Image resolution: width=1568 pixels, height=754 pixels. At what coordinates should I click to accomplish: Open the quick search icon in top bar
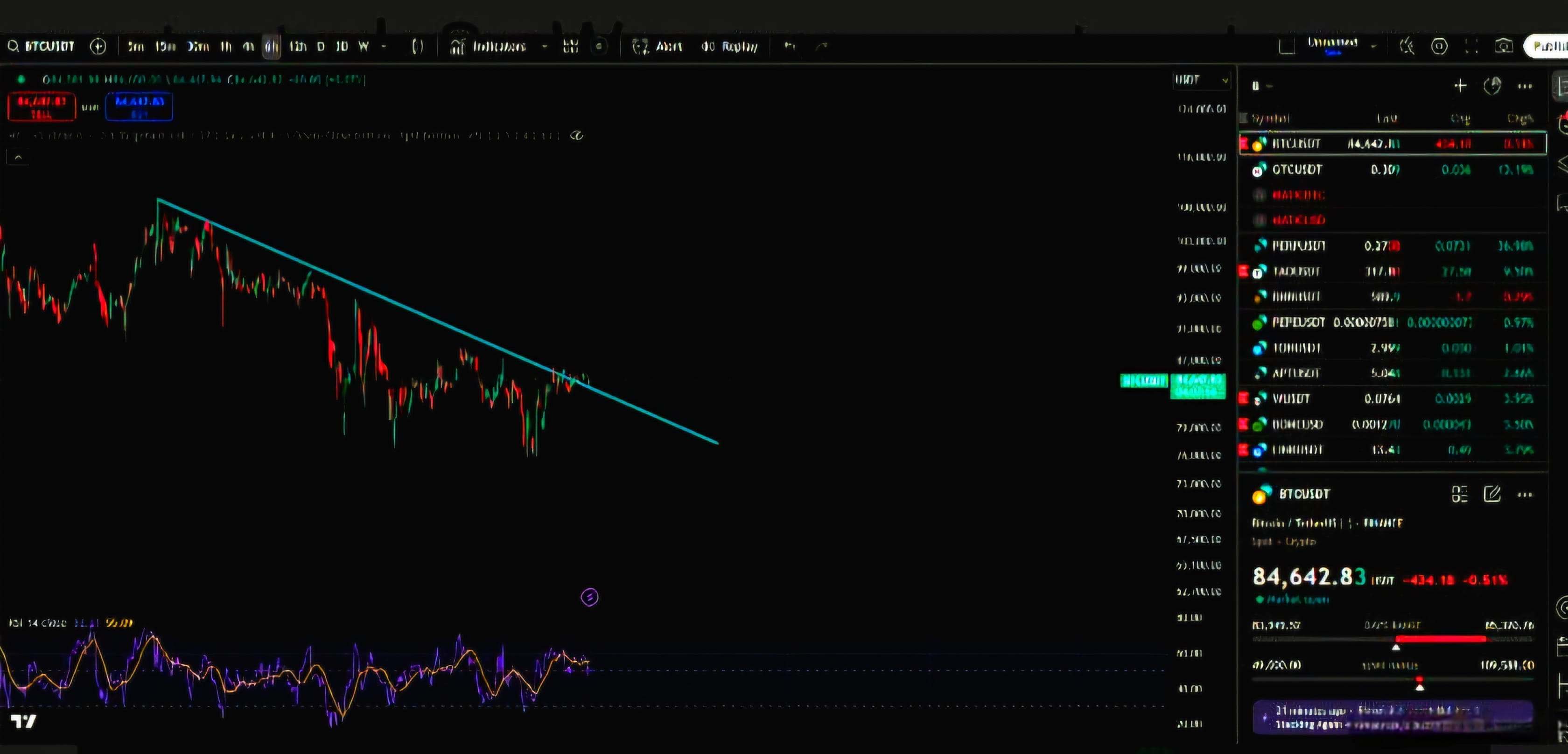coord(1407,46)
